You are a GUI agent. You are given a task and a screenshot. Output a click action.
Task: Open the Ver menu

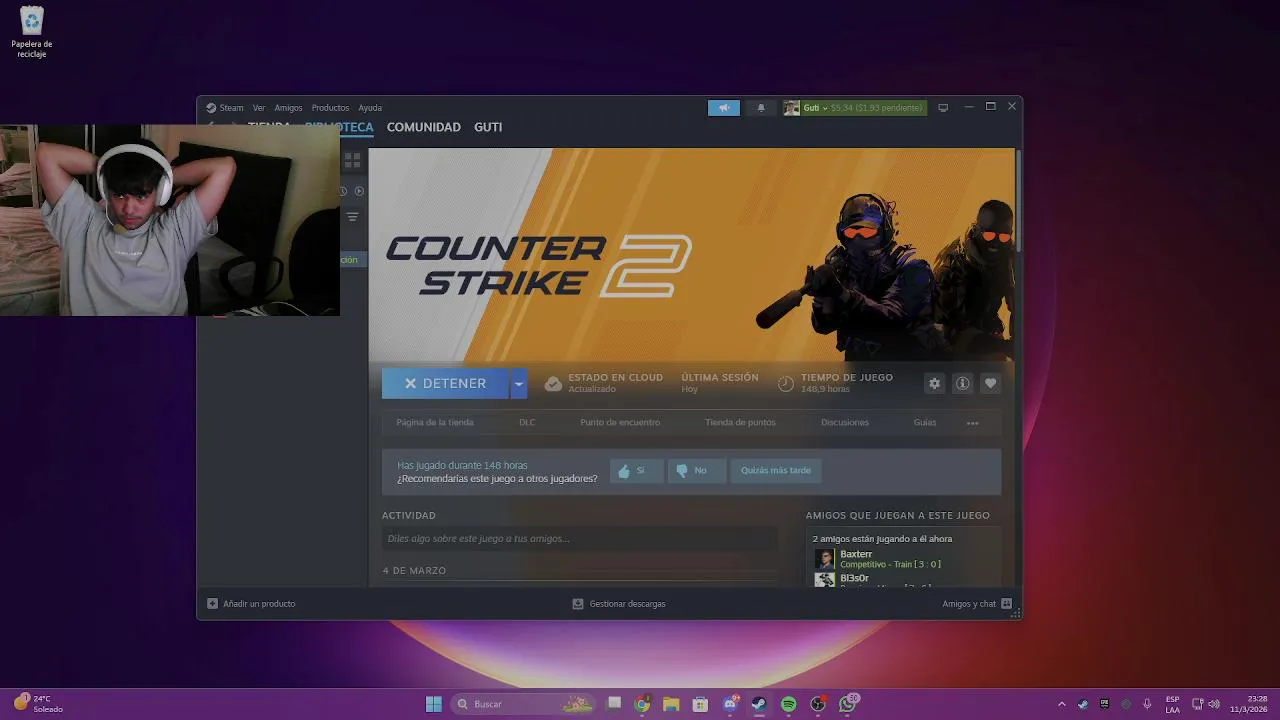[x=259, y=108]
